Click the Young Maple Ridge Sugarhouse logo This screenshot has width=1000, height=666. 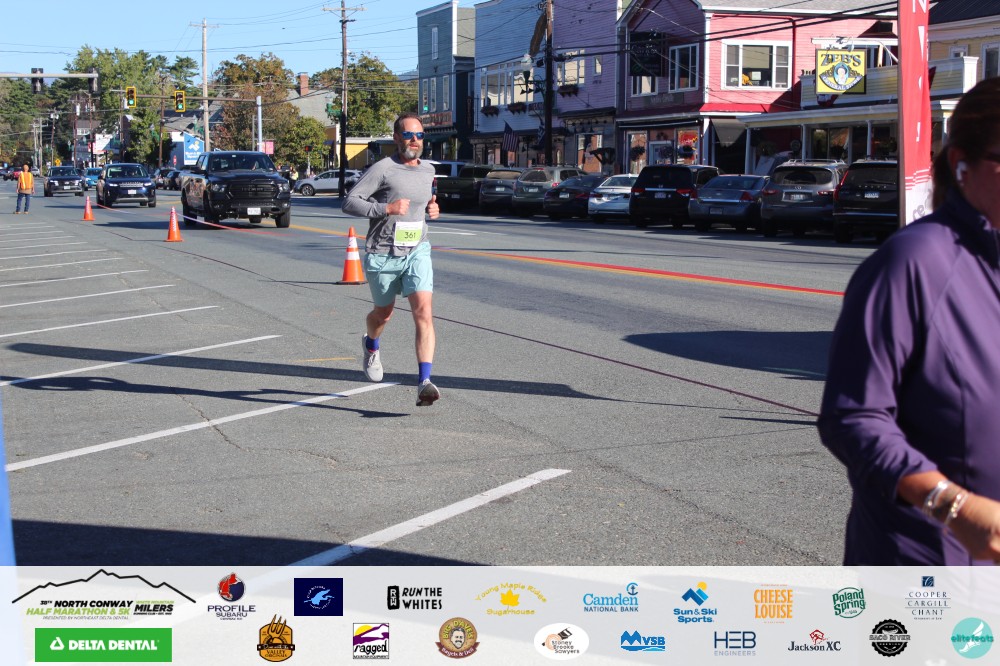click(x=510, y=599)
